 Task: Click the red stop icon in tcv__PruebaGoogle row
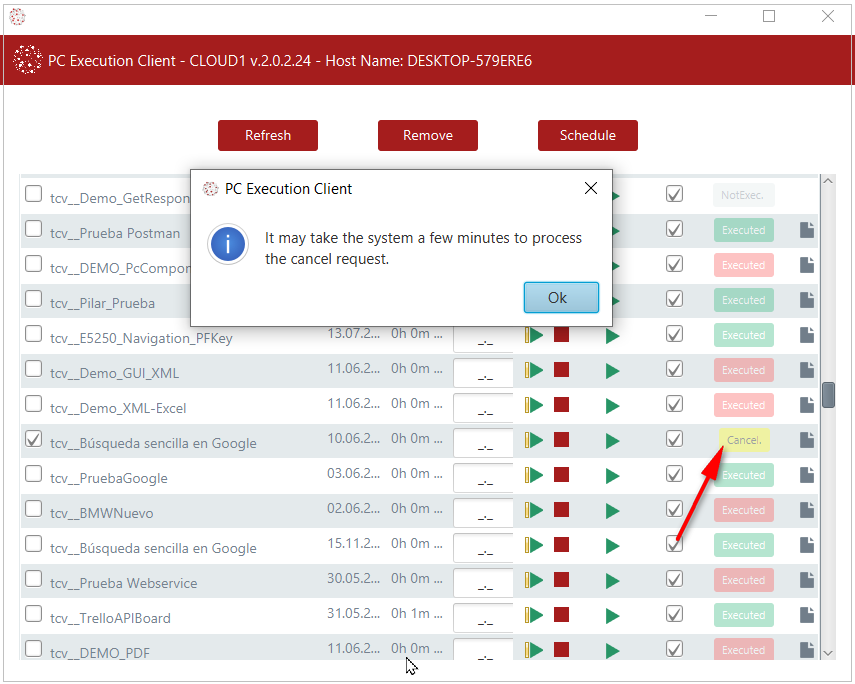(561, 475)
